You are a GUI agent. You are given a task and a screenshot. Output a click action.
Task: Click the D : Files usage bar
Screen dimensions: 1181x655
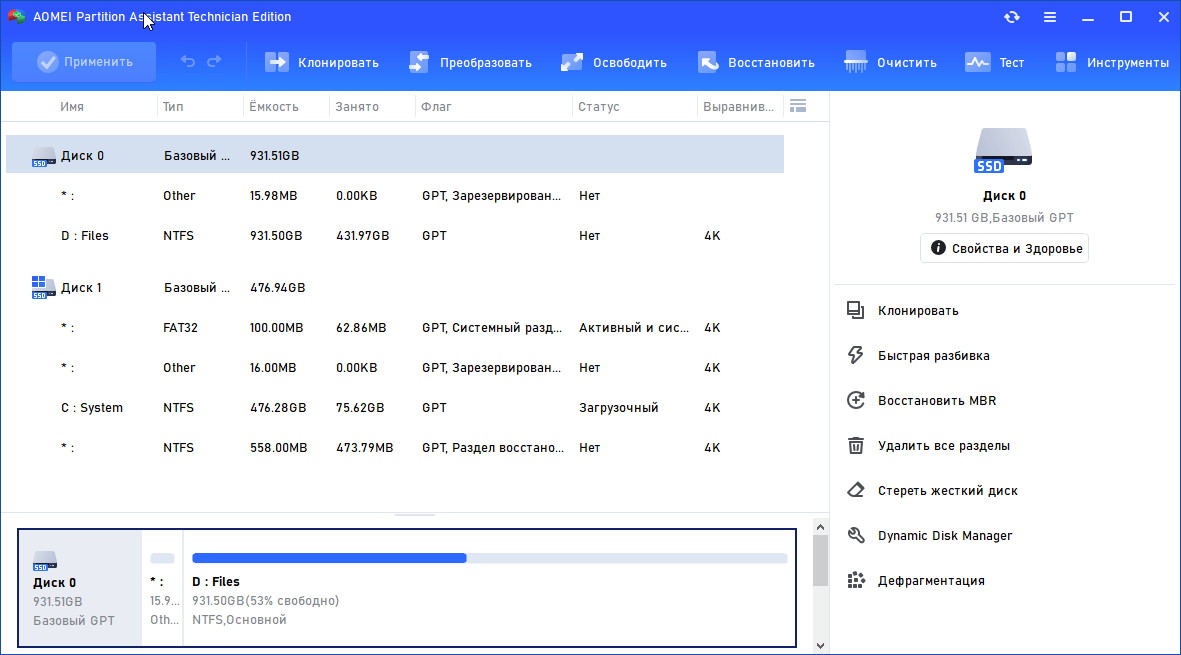pyautogui.click(x=490, y=558)
